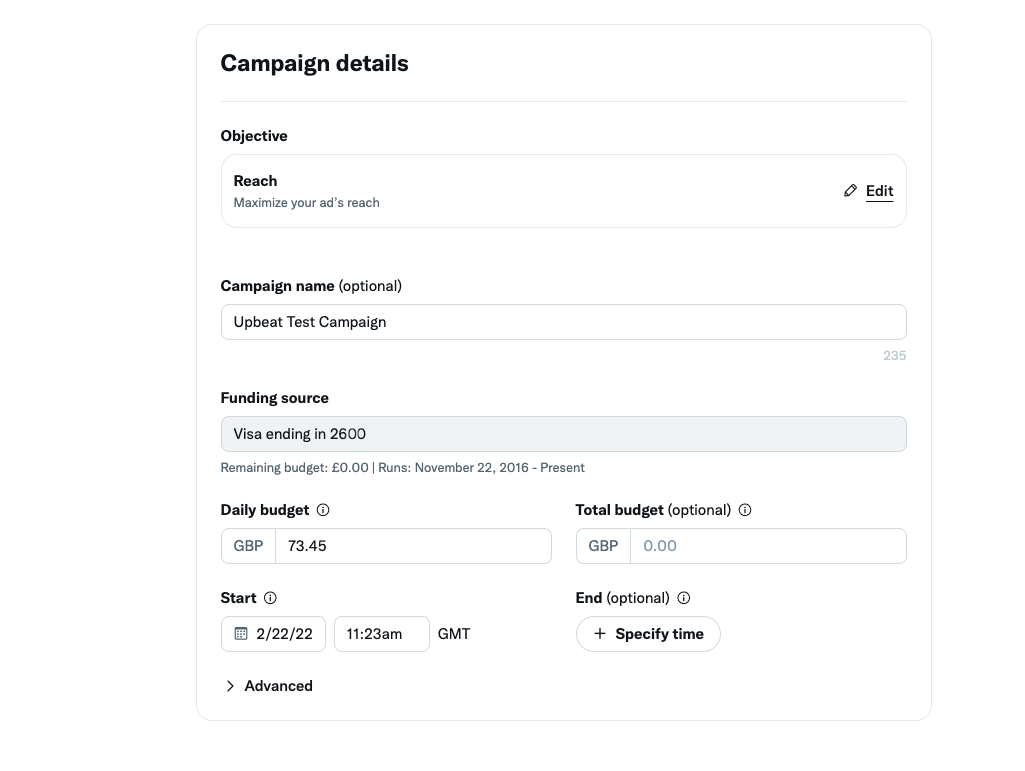Focus the Campaign name input field
Image resolution: width=1025 pixels, height=771 pixels.
pyautogui.click(x=563, y=322)
